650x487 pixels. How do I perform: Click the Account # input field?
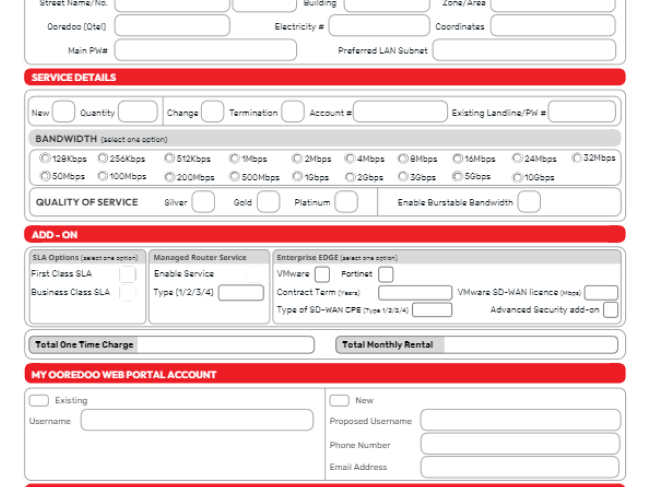click(400, 111)
